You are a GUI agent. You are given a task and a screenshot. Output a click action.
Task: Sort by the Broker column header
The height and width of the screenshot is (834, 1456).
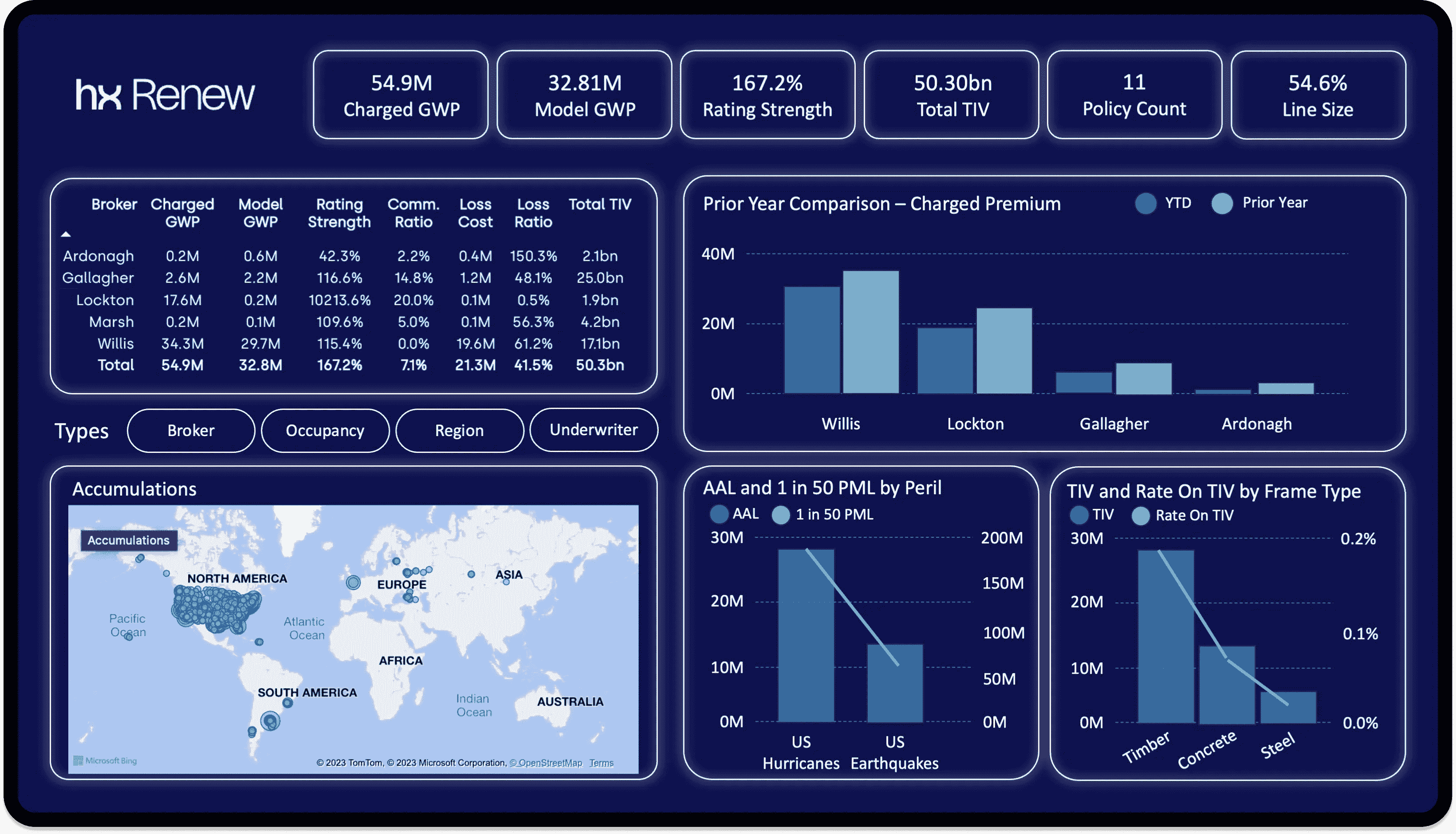(x=114, y=204)
